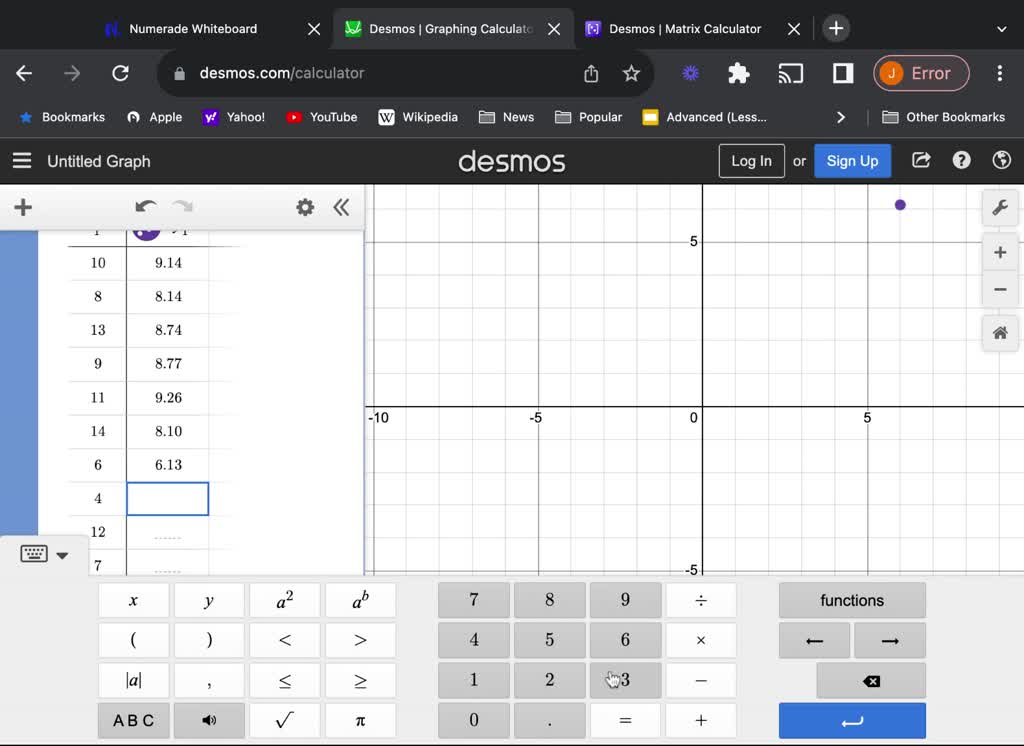Hide the on-screen keyboard with the keyboard icon
This screenshot has width=1024, height=746.
pyautogui.click(x=33, y=553)
